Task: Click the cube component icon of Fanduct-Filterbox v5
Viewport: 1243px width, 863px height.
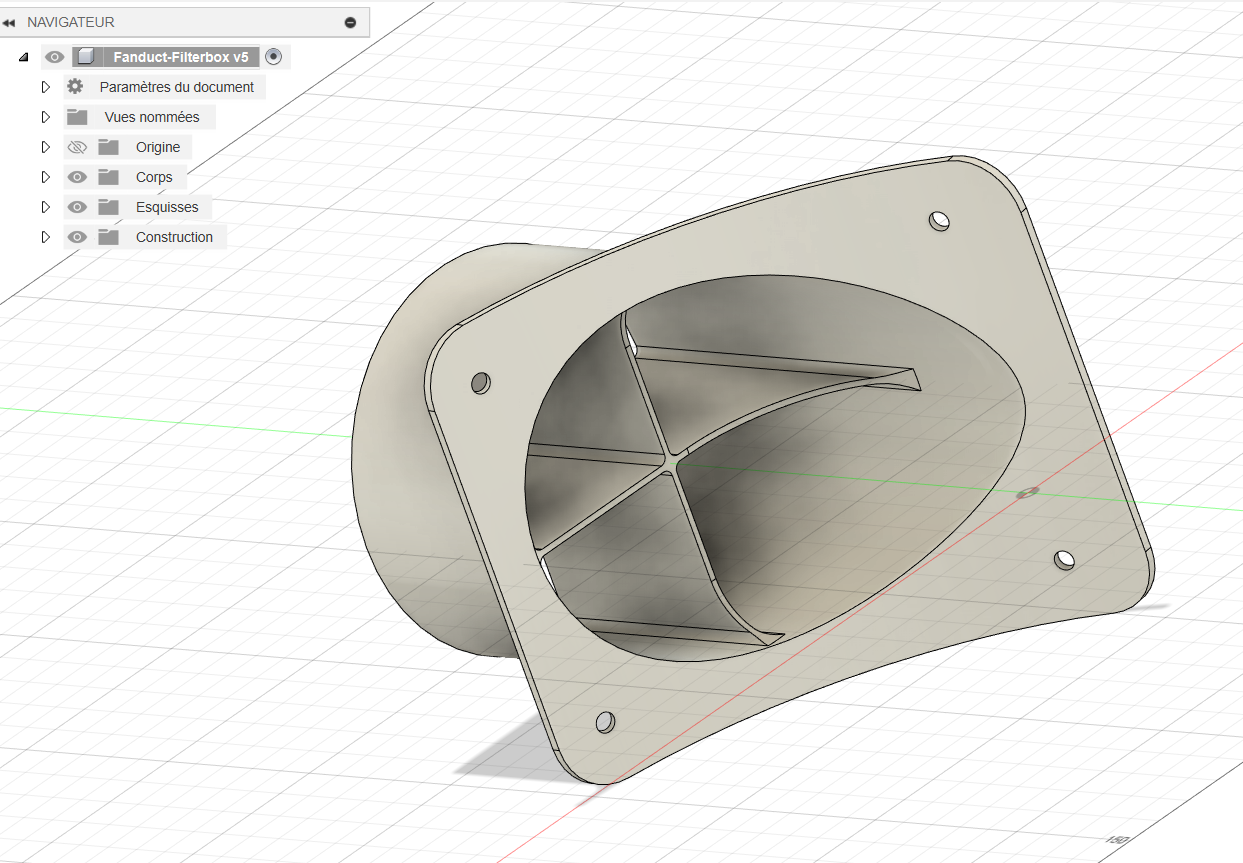Action: coord(86,57)
